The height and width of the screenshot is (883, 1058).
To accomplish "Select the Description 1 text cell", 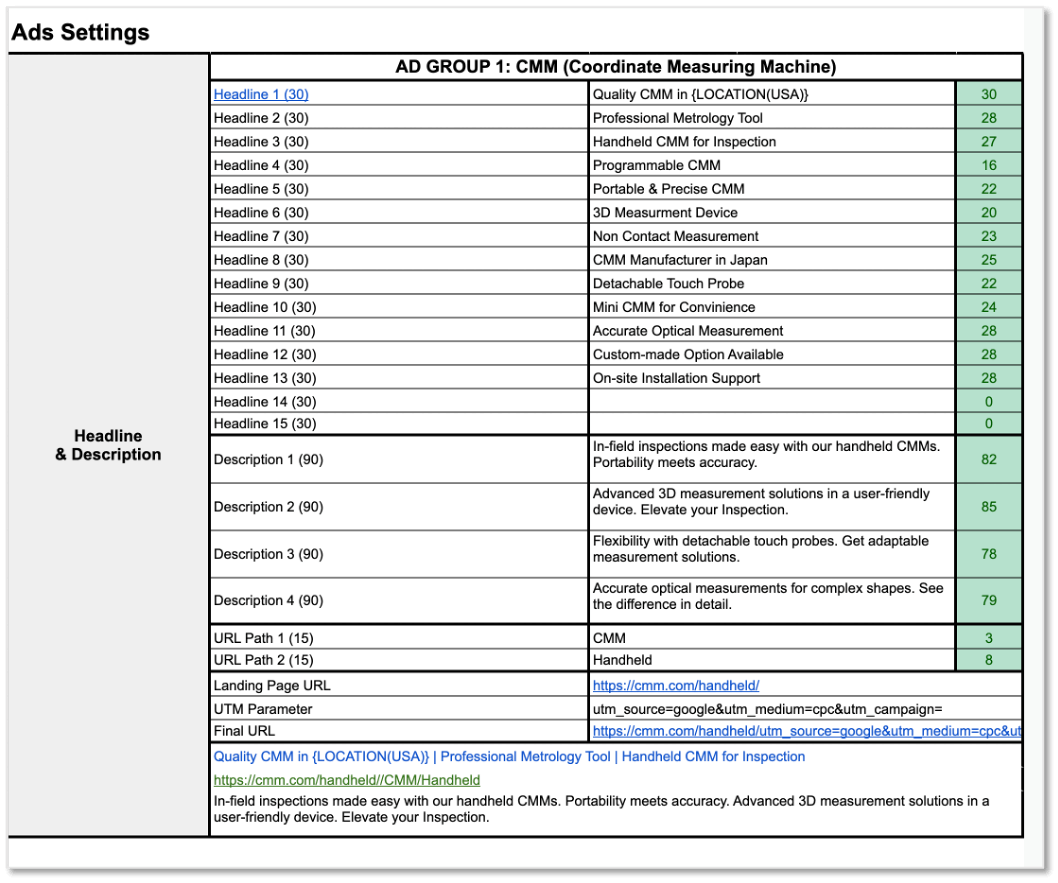I will [771, 459].
